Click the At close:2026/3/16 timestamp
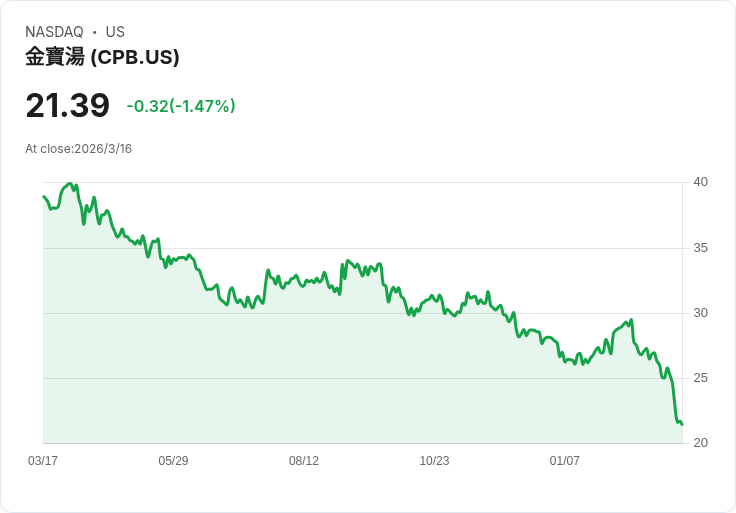The image size is (736, 513). point(78,149)
